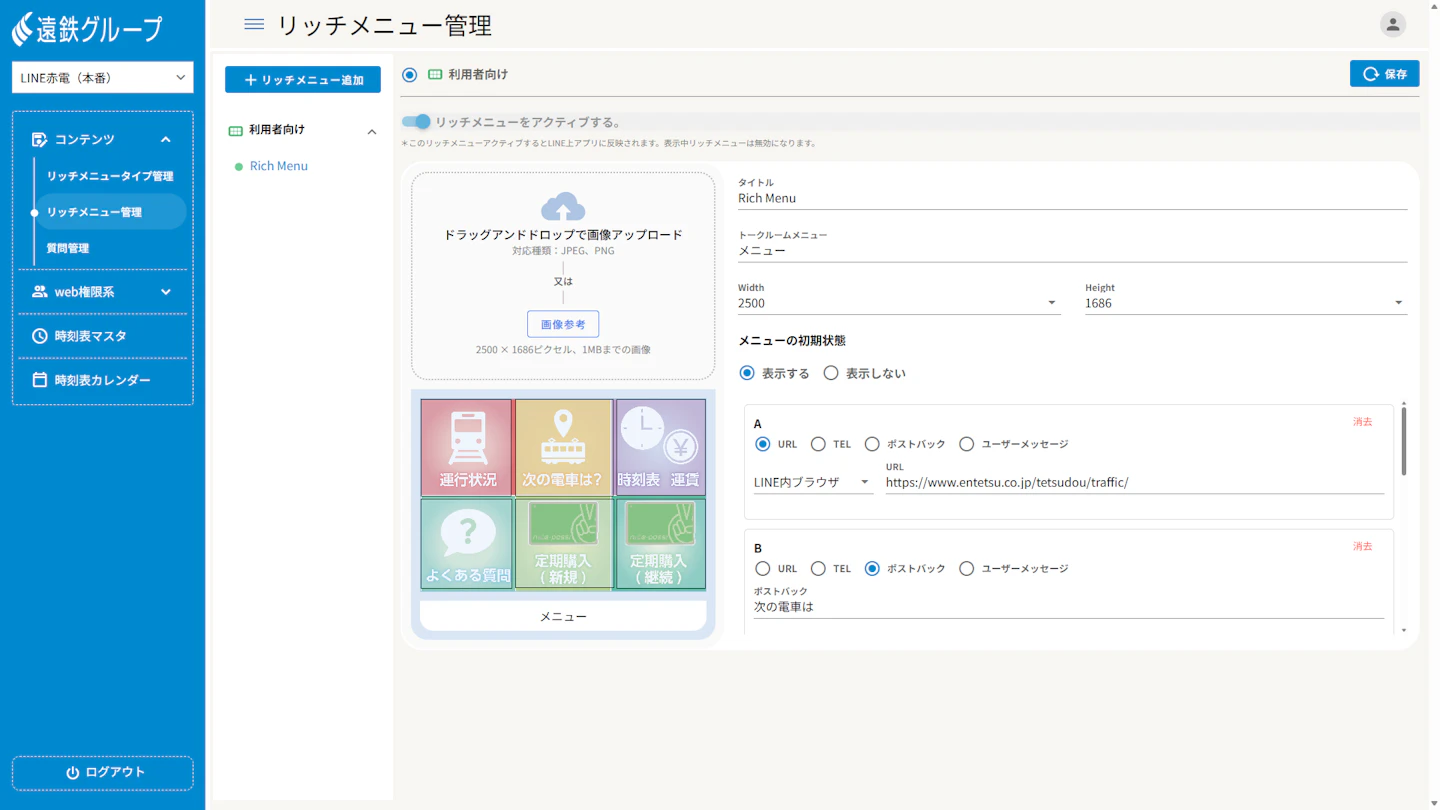Click the cloud upload icon
1440x810 pixels.
point(563,207)
